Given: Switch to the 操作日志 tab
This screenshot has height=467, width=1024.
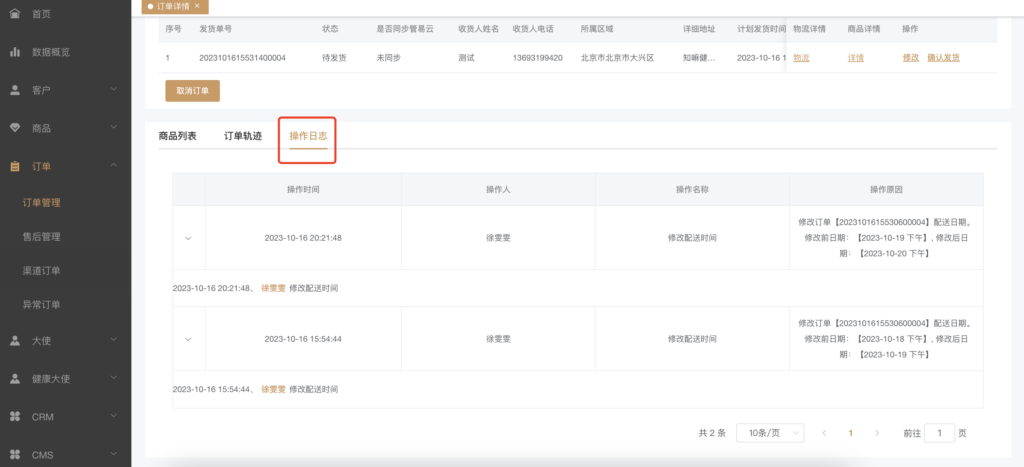Looking at the screenshot, I should coord(308,137).
